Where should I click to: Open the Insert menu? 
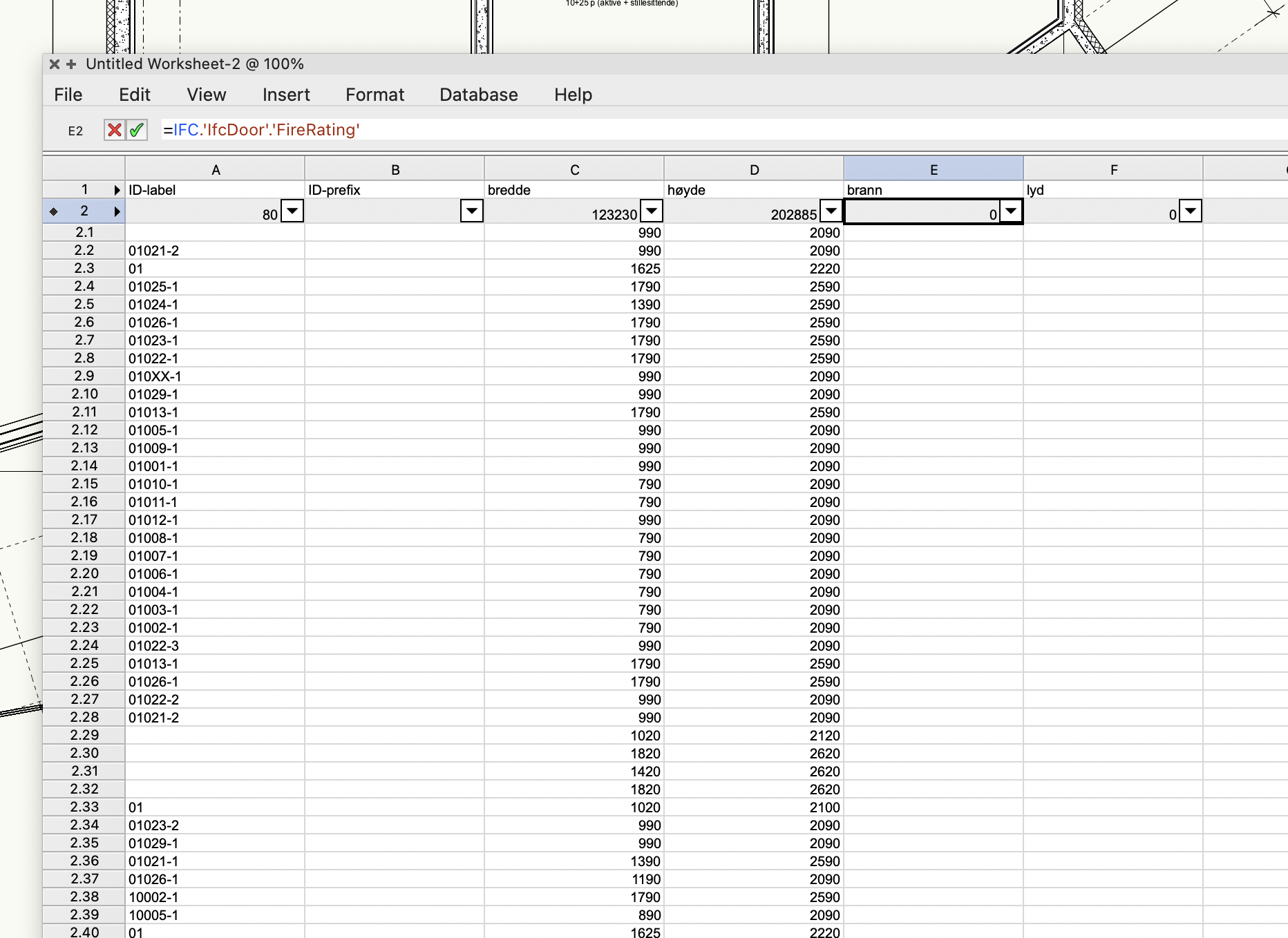[286, 95]
